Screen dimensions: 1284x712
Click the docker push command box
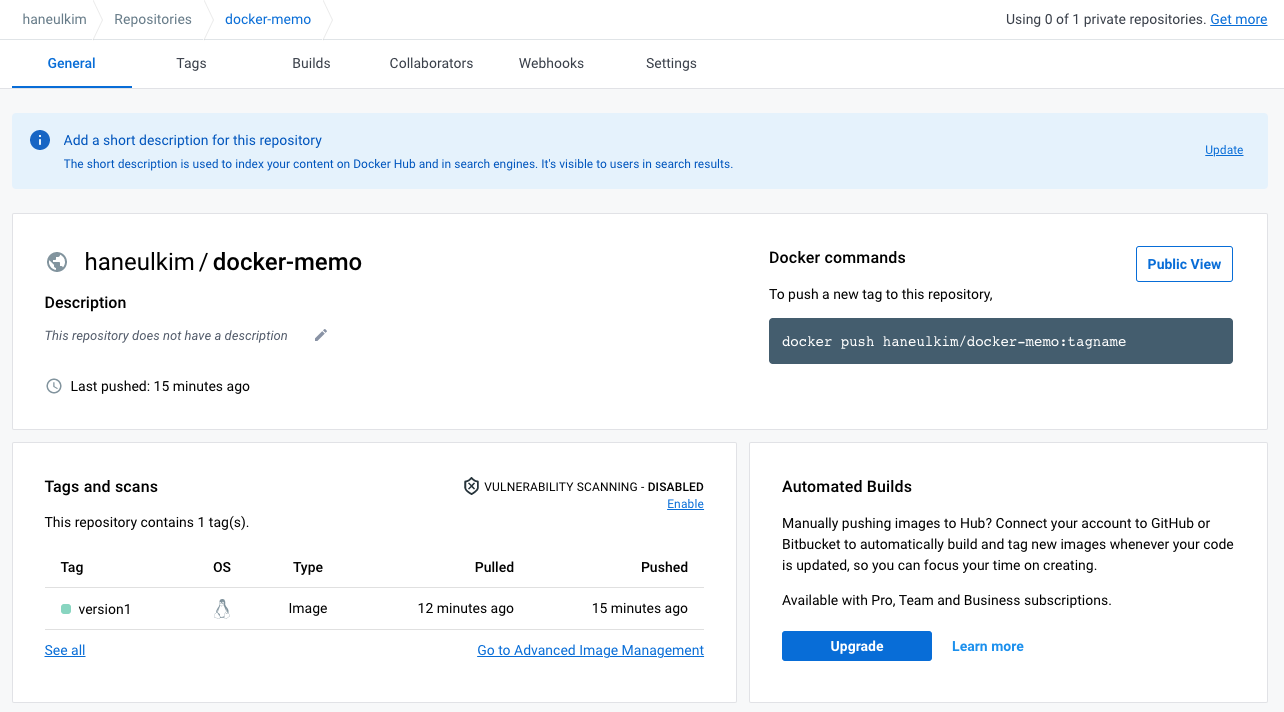(x=1001, y=341)
